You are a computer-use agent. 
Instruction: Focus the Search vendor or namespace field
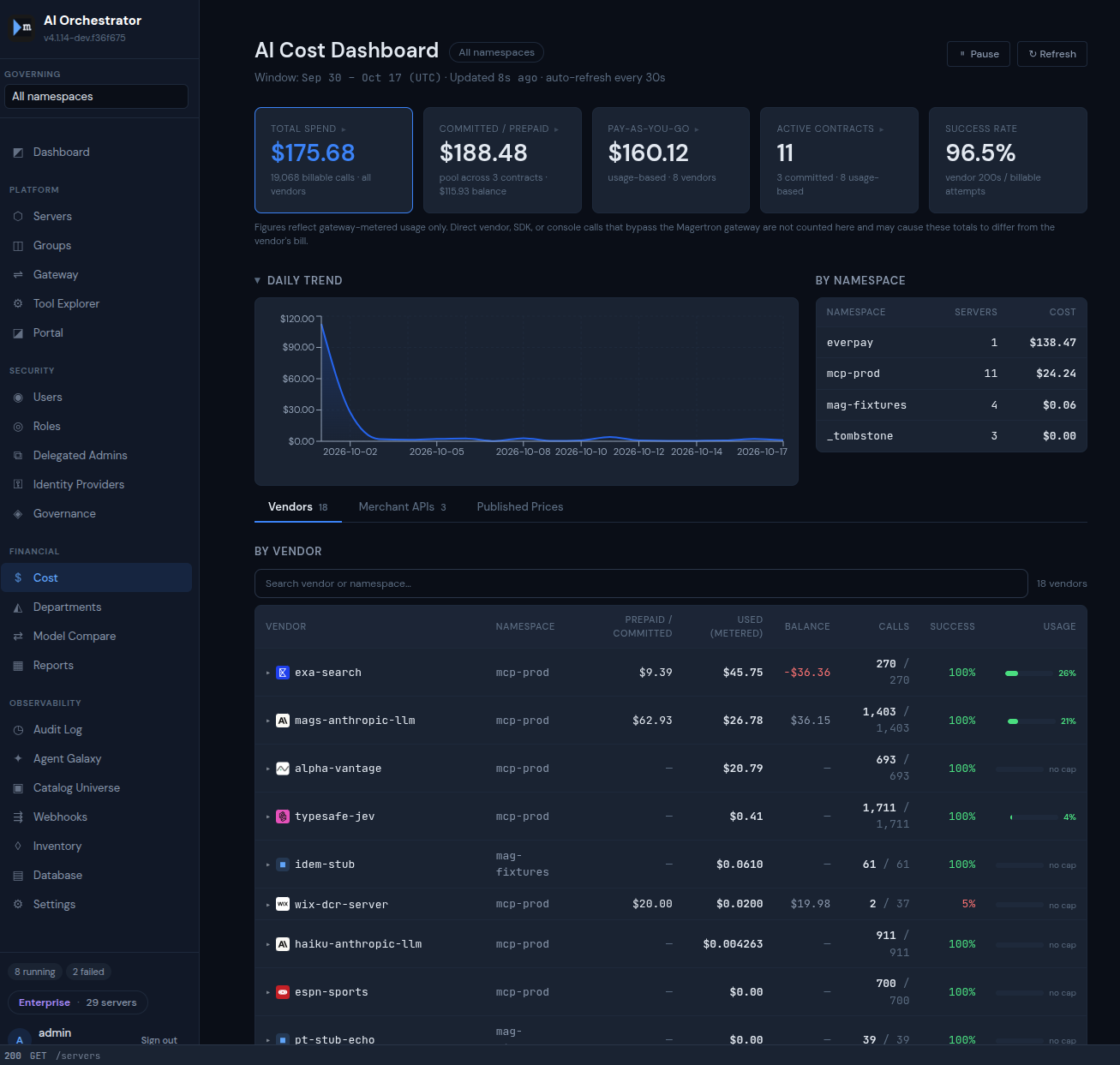pos(641,583)
